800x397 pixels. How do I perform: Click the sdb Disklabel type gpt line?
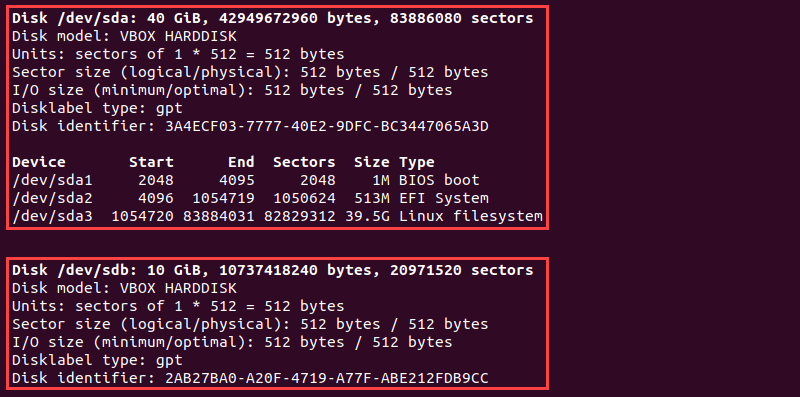click(x=97, y=360)
